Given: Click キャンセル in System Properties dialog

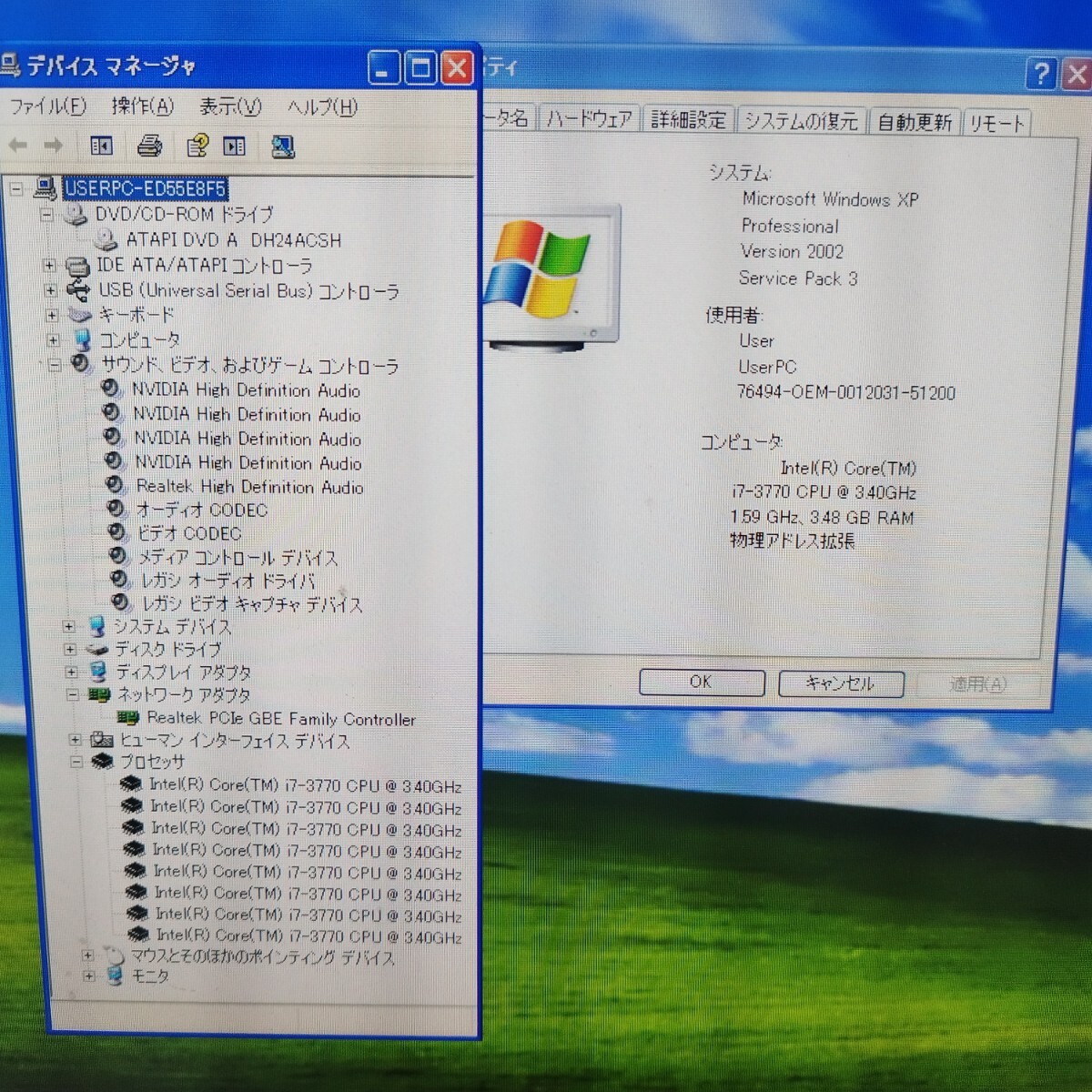Looking at the screenshot, I should click(841, 683).
